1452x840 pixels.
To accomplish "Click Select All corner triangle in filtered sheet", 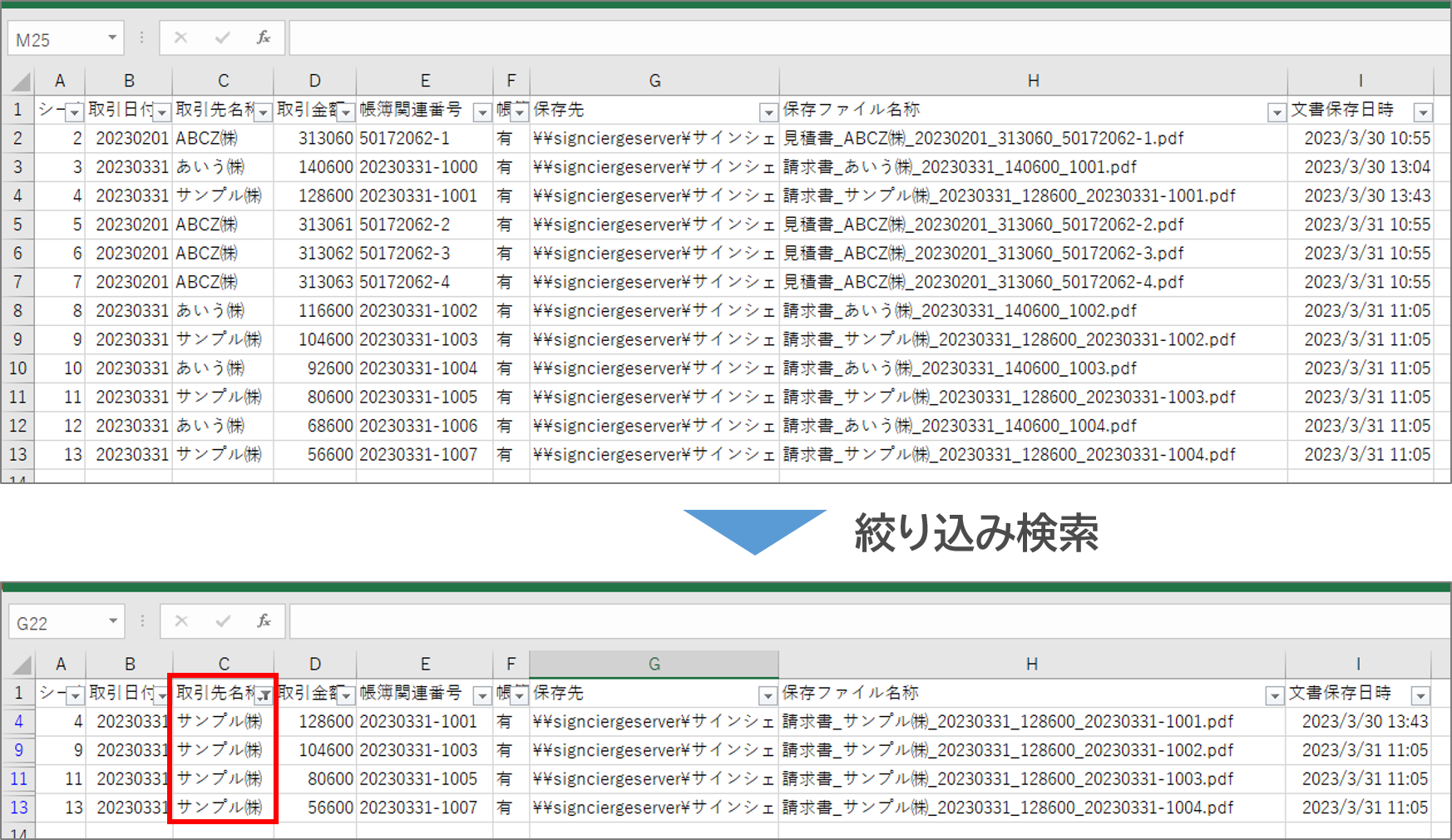I will tap(21, 665).
